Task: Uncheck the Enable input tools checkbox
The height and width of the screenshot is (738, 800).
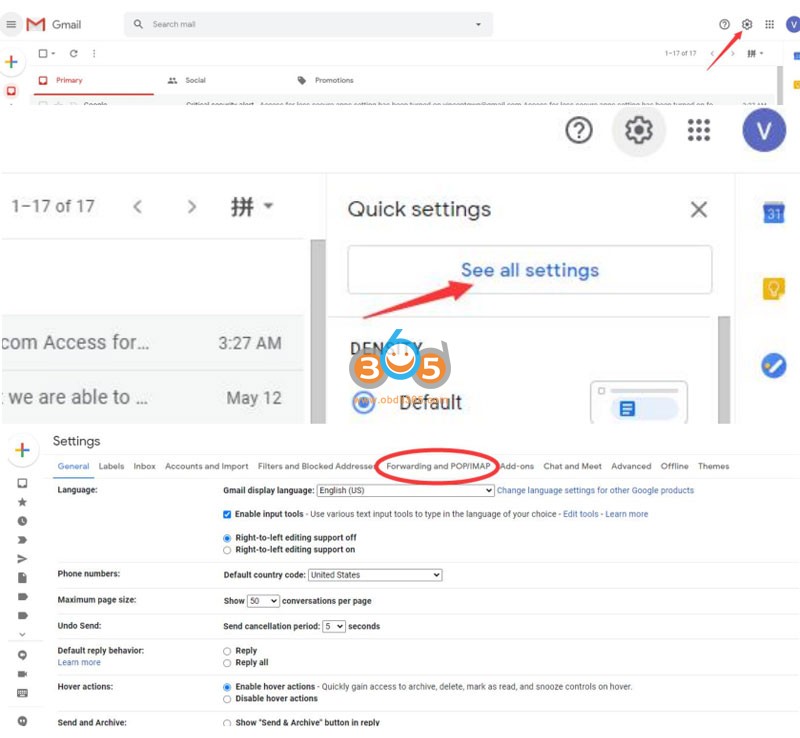Action: (227, 514)
